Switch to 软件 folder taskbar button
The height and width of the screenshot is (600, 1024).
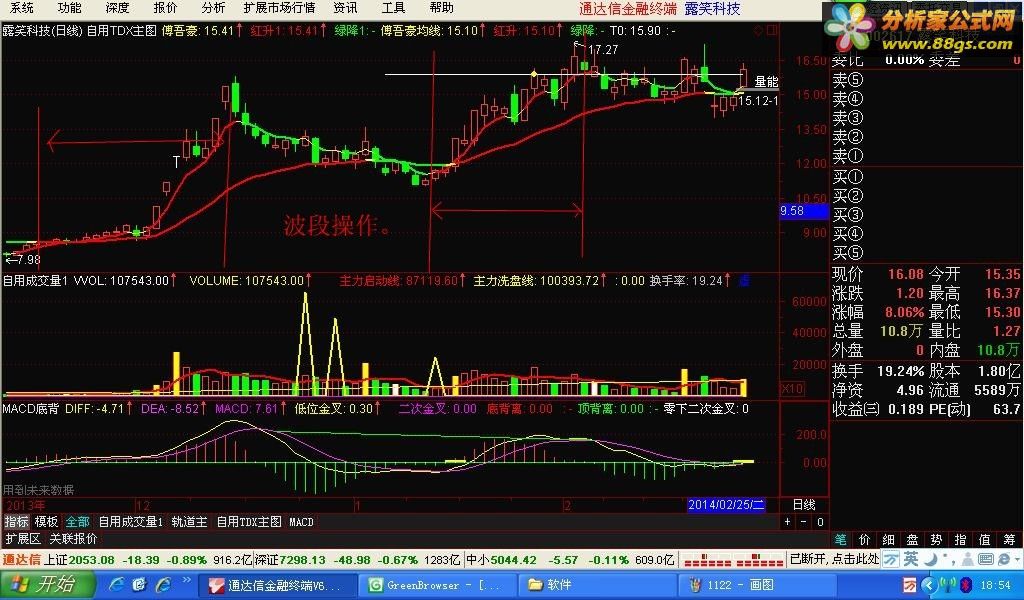coord(596,585)
